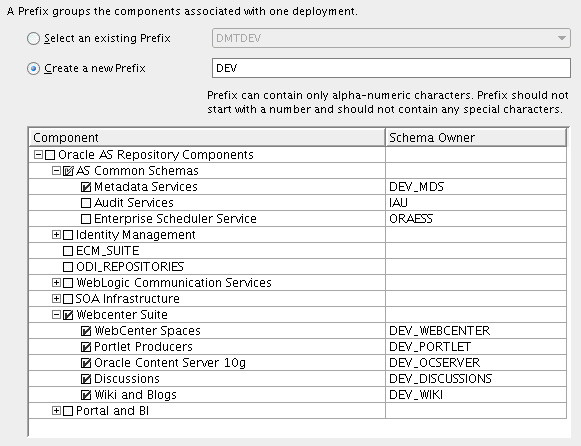Expand the Identity Management node
This screenshot has width=581, height=446.
coord(56,234)
